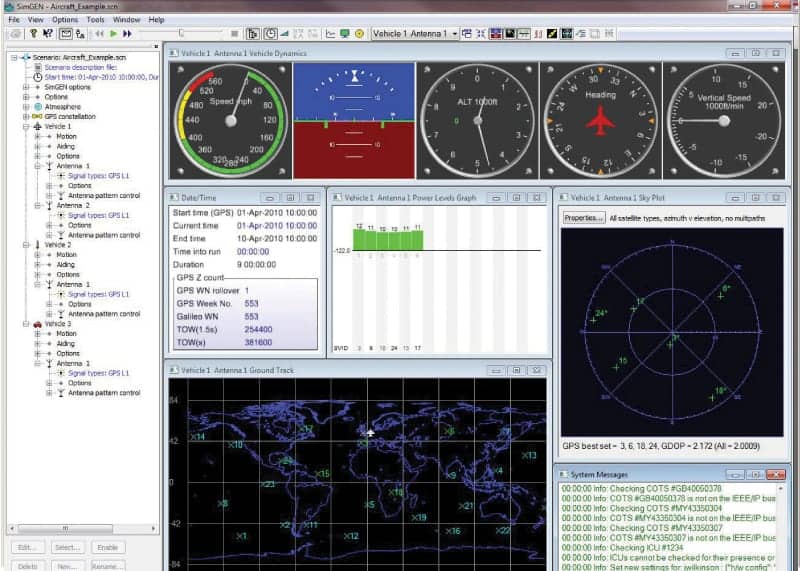Click the Help question-mark toolbar icon
800x571 pixels.
click(34, 34)
